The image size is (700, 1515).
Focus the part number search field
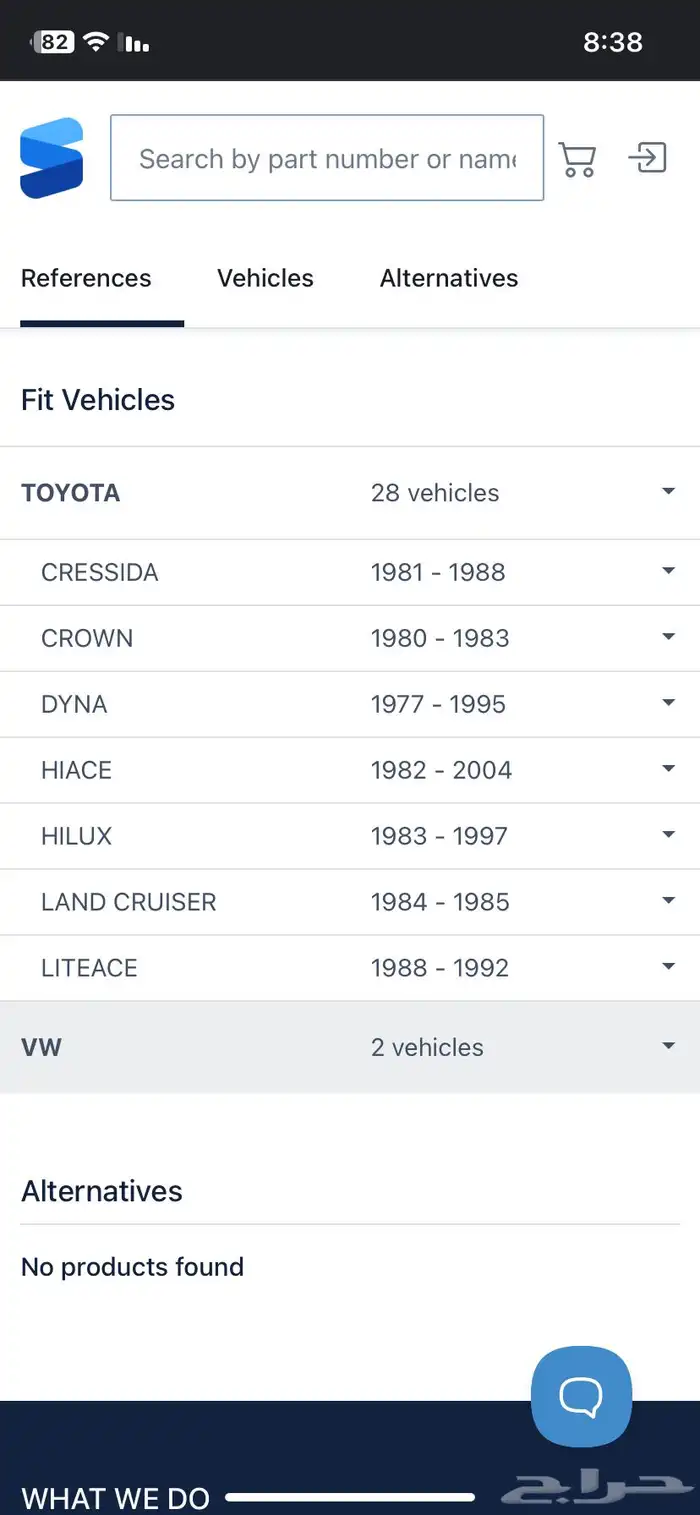[327, 158]
